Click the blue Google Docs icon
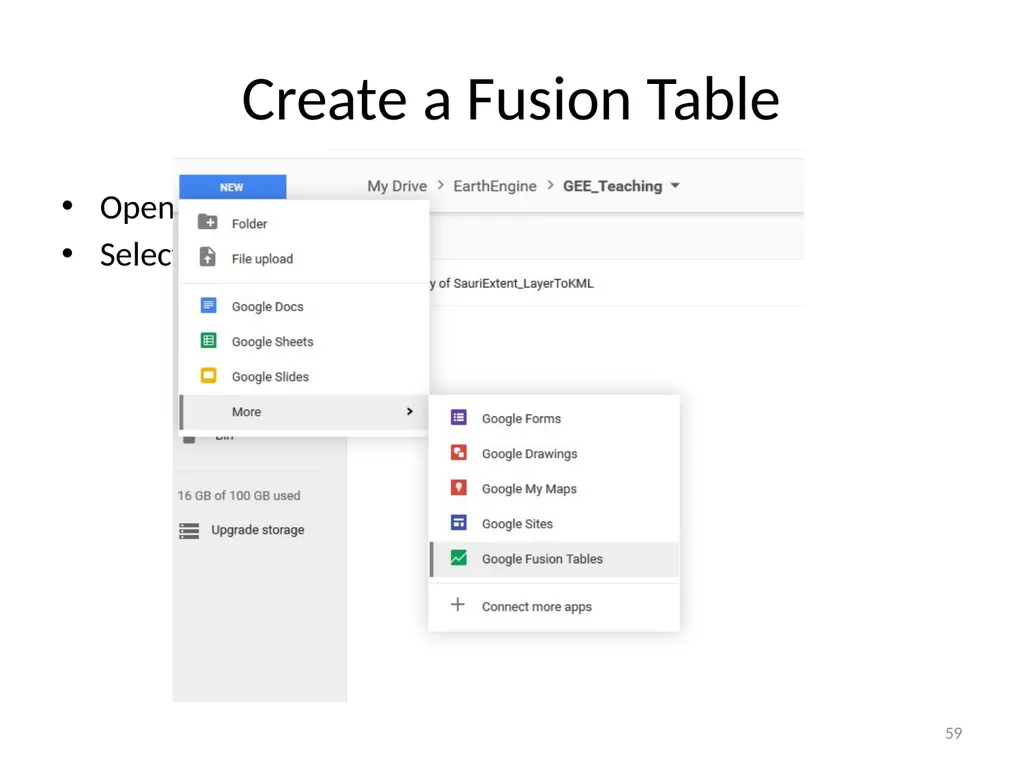The height and width of the screenshot is (768, 1024). pyautogui.click(x=208, y=306)
